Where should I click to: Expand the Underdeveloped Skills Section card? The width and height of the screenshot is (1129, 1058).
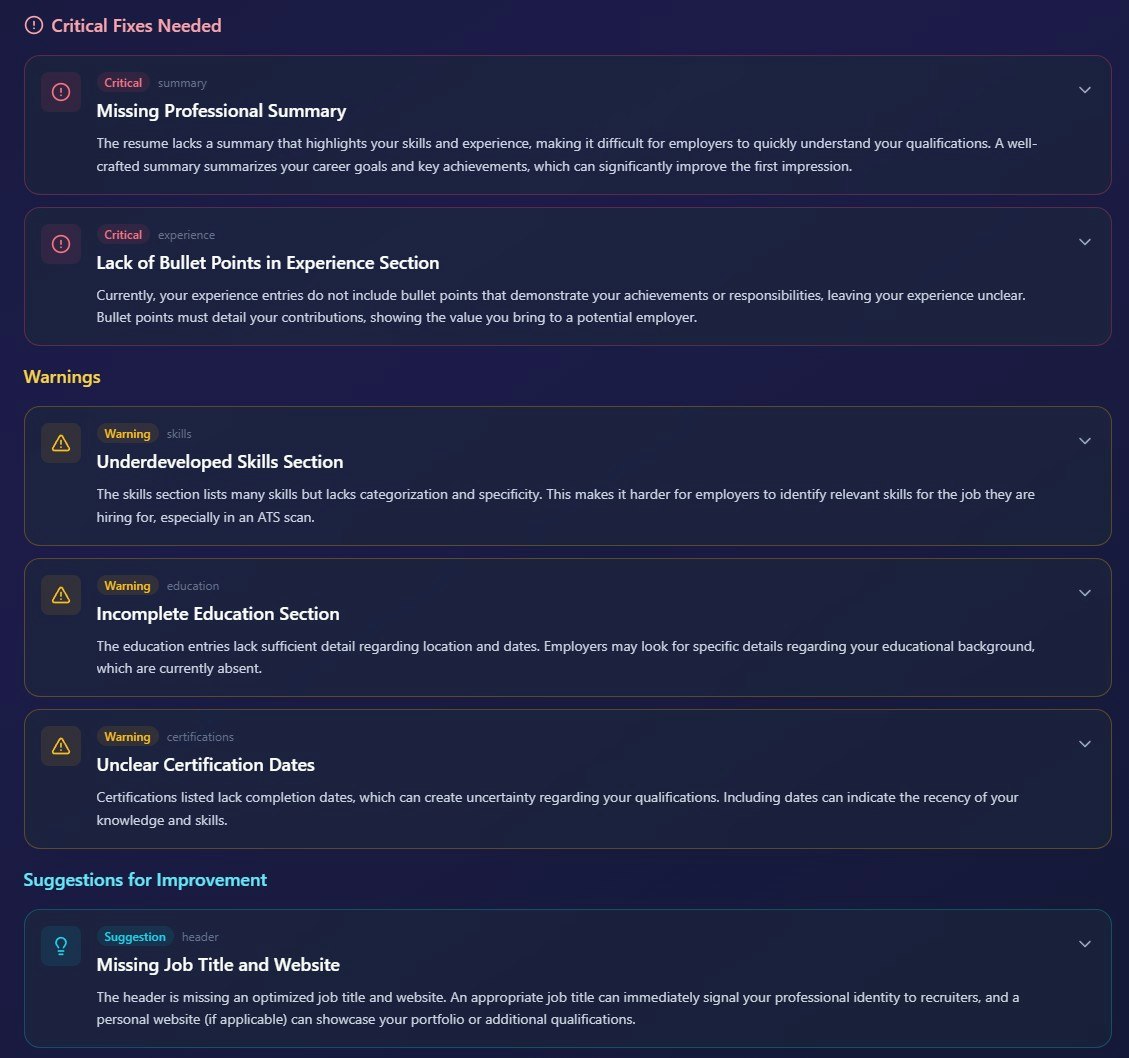1084,440
